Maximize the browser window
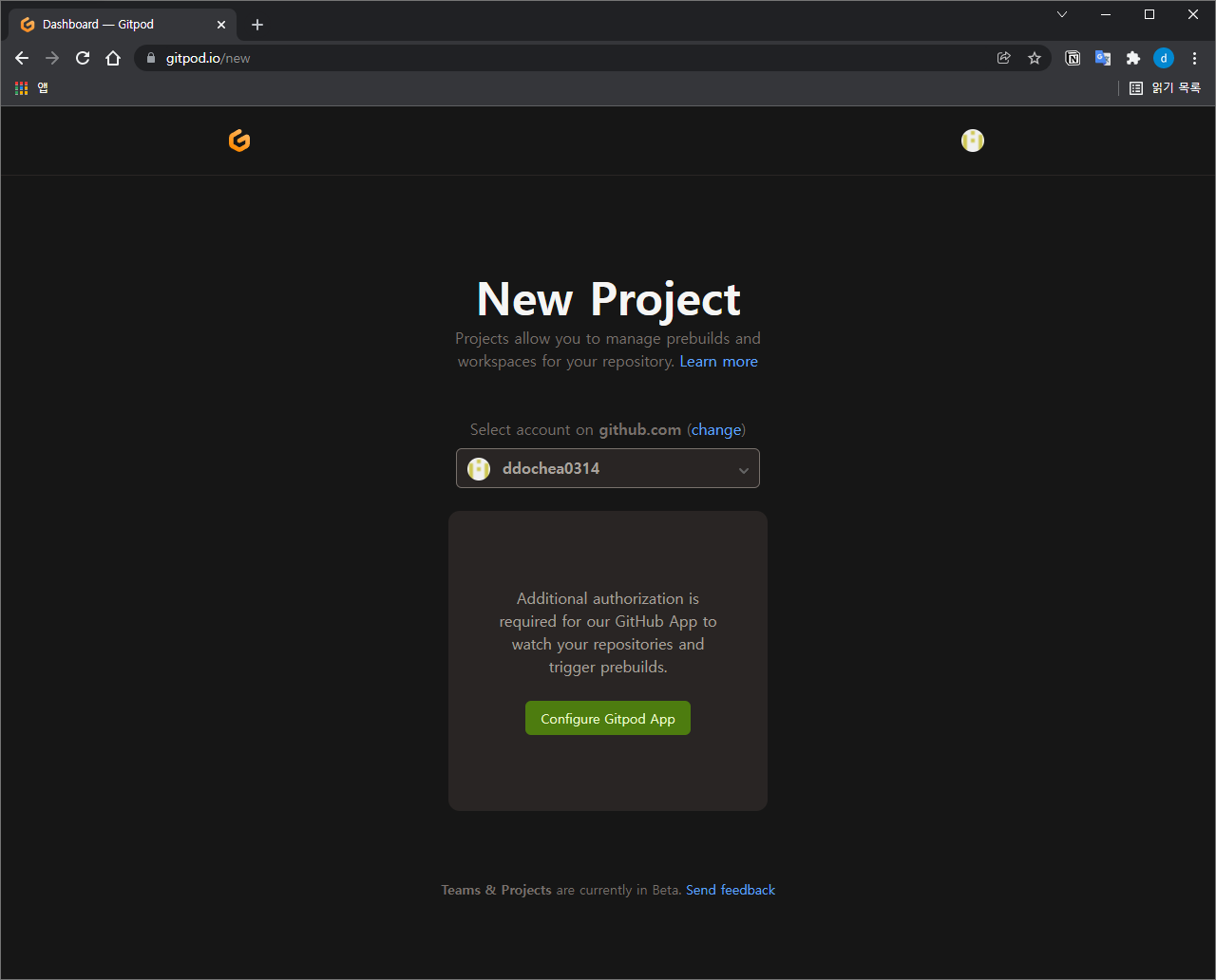Image resolution: width=1216 pixels, height=980 pixels. pos(1149,14)
